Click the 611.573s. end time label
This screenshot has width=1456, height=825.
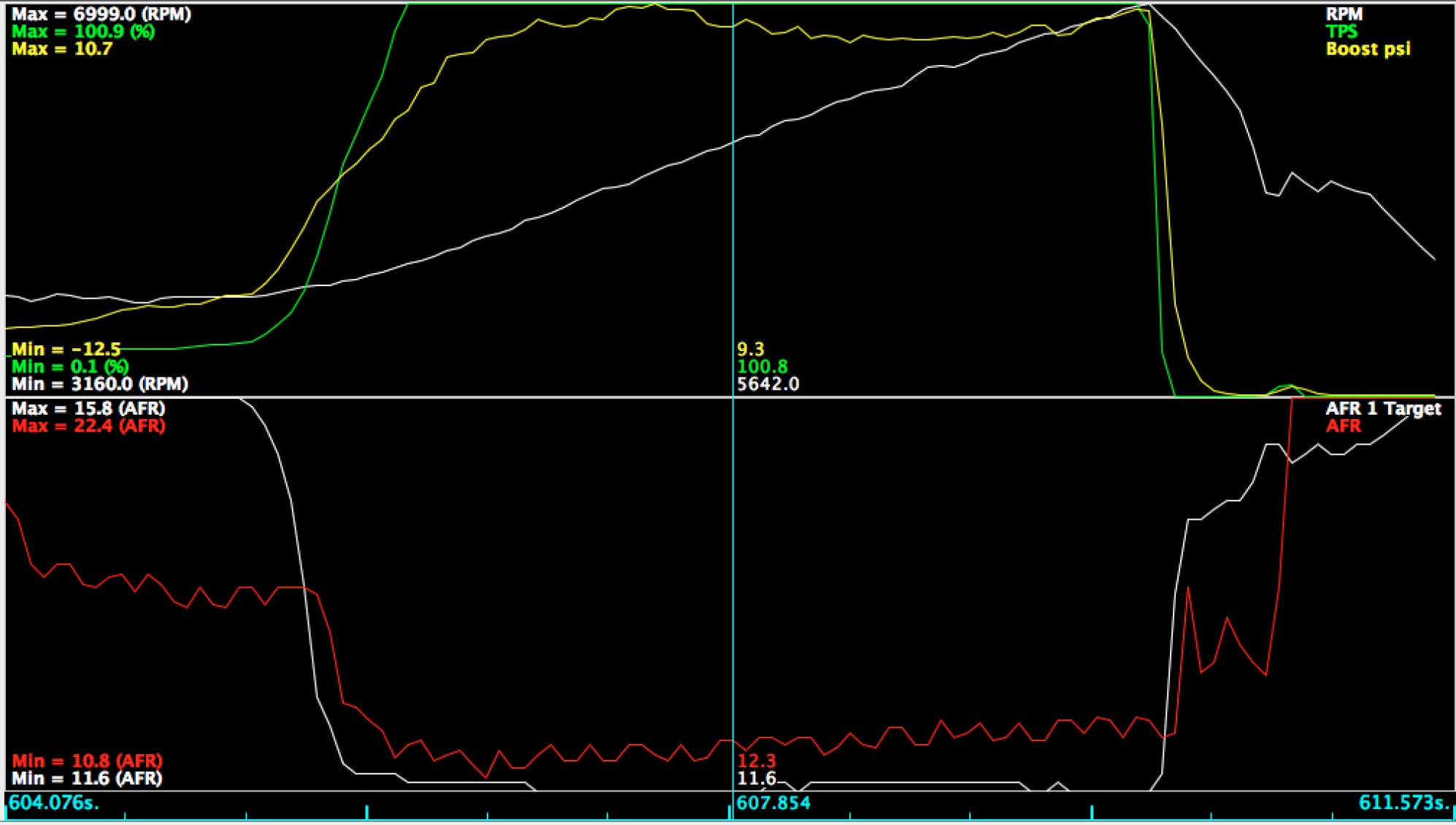tap(1402, 803)
